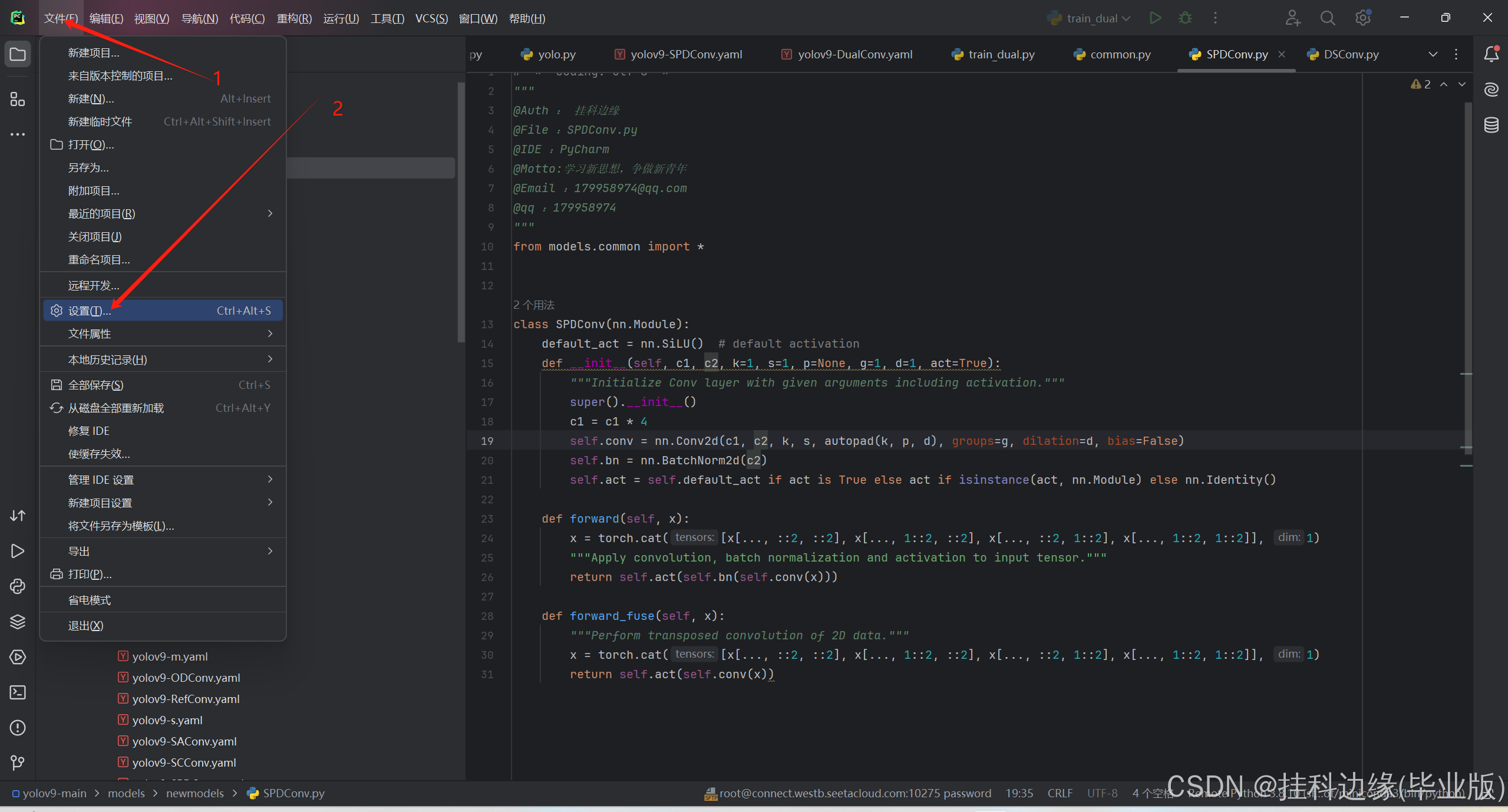Change CRLF line separator in status bar
The height and width of the screenshot is (812, 1508).
[1060, 793]
